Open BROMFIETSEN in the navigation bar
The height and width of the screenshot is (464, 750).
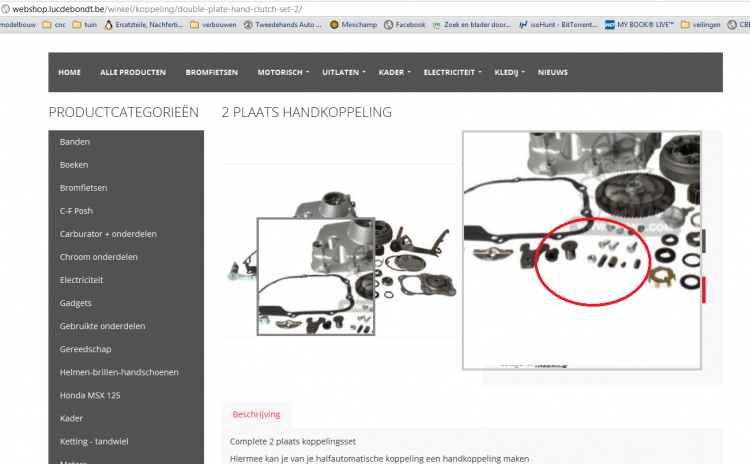212,72
